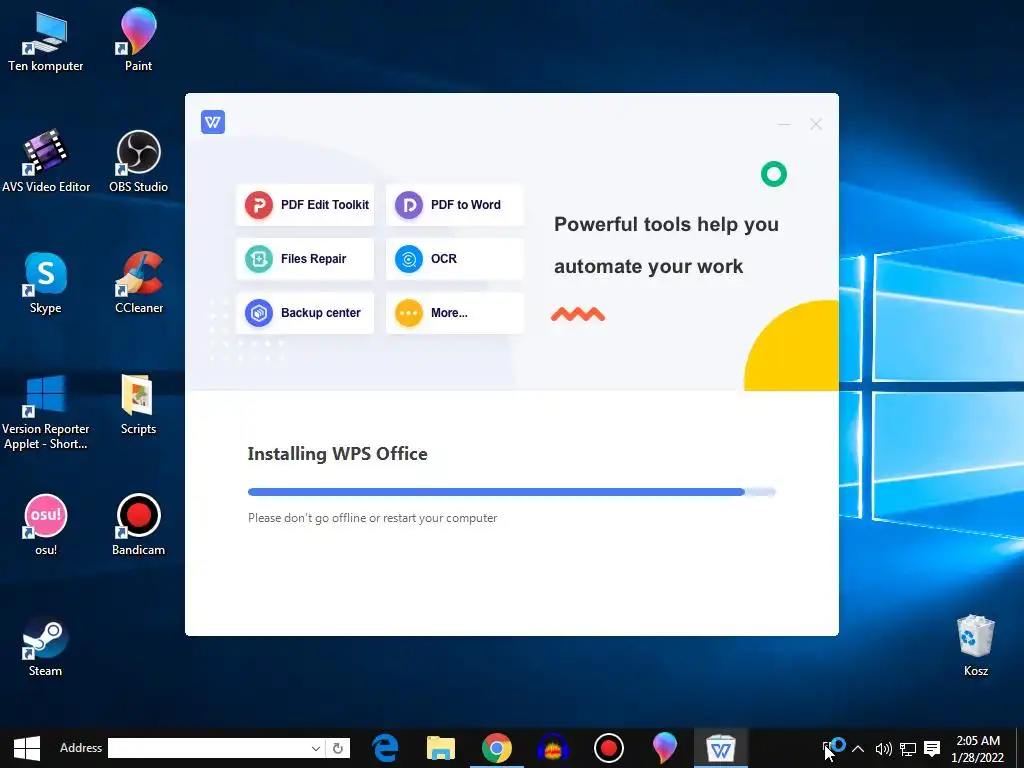Choose the Files Repair tile
The height and width of the screenshot is (768, 1024).
tap(305, 259)
